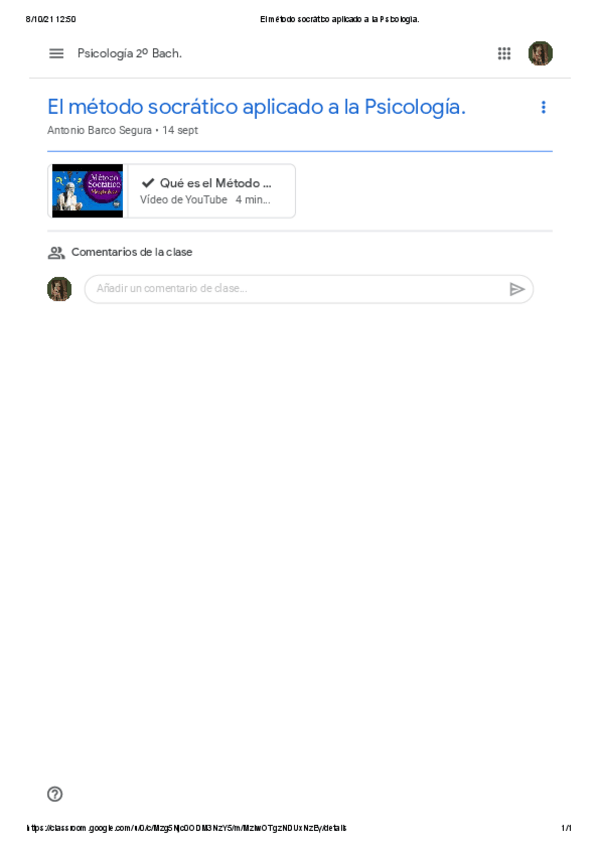Go to Psicología 2º Bach. class page

tap(129, 54)
